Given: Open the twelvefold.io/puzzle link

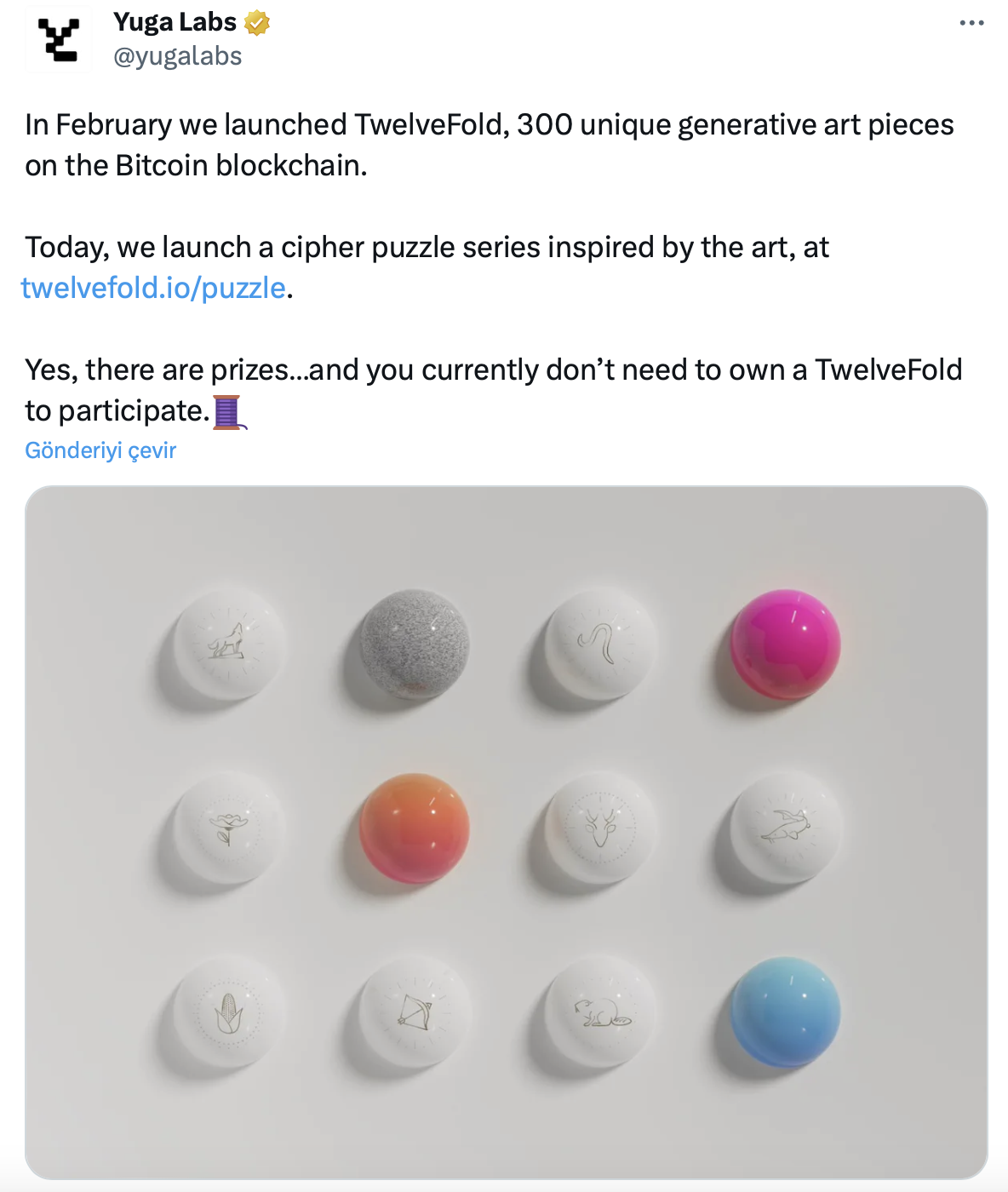Looking at the screenshot, I should point(153,288).
